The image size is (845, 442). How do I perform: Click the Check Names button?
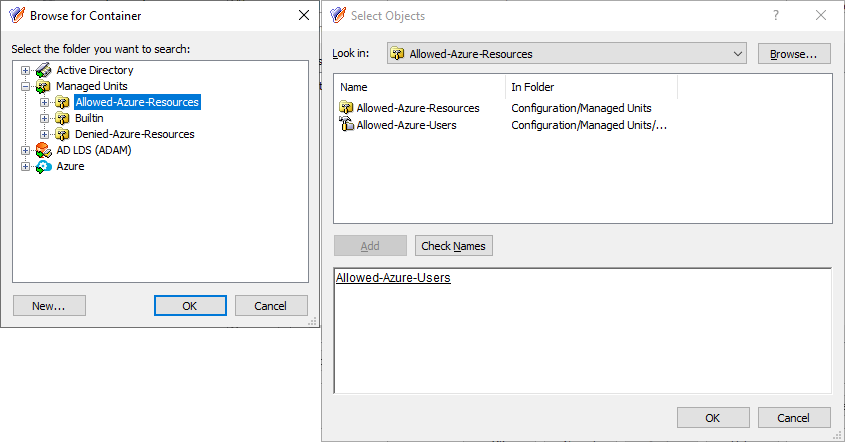pyautogui.click(x=453, y=246)
